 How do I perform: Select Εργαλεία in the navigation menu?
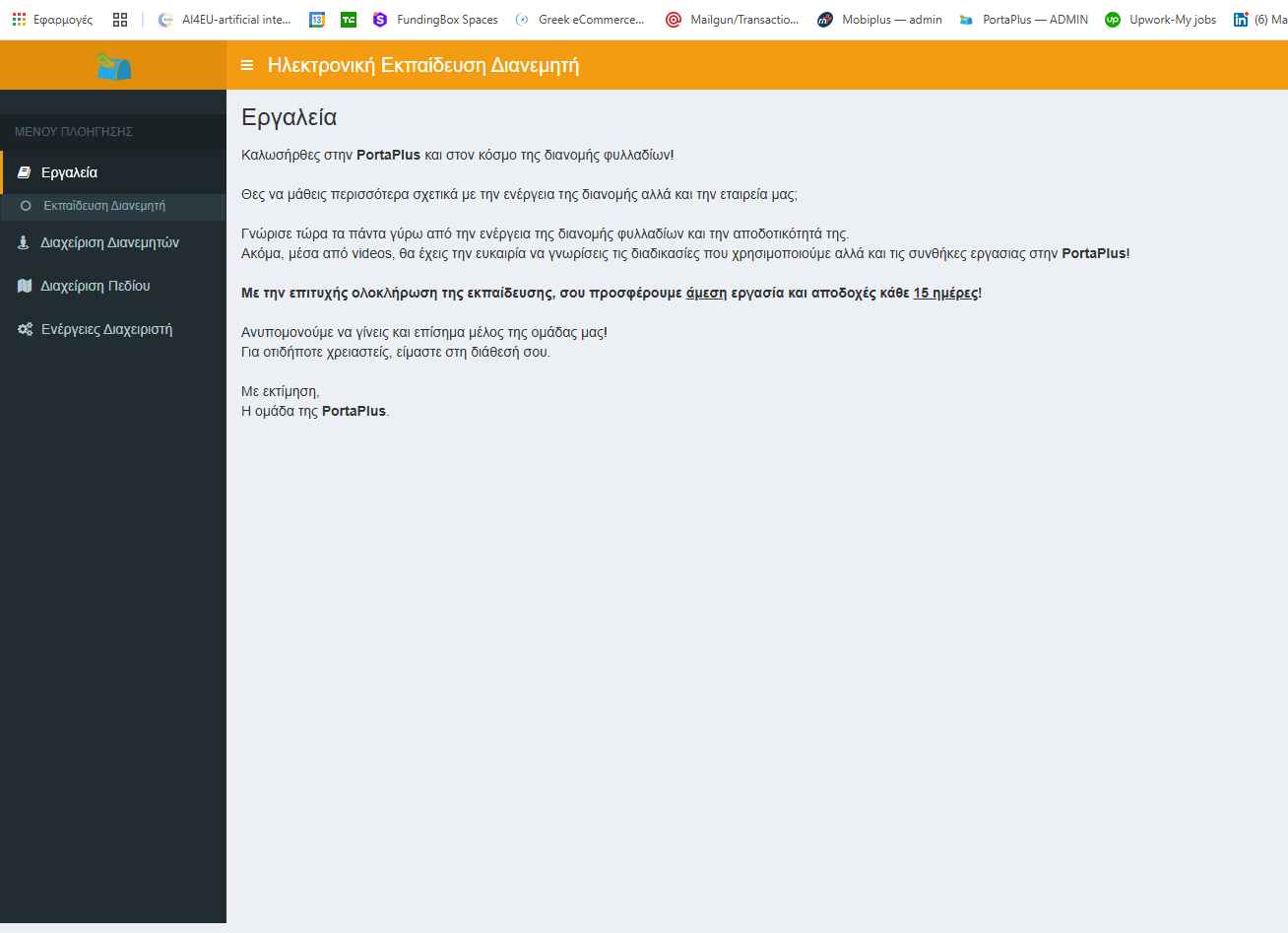coord(69,172)
